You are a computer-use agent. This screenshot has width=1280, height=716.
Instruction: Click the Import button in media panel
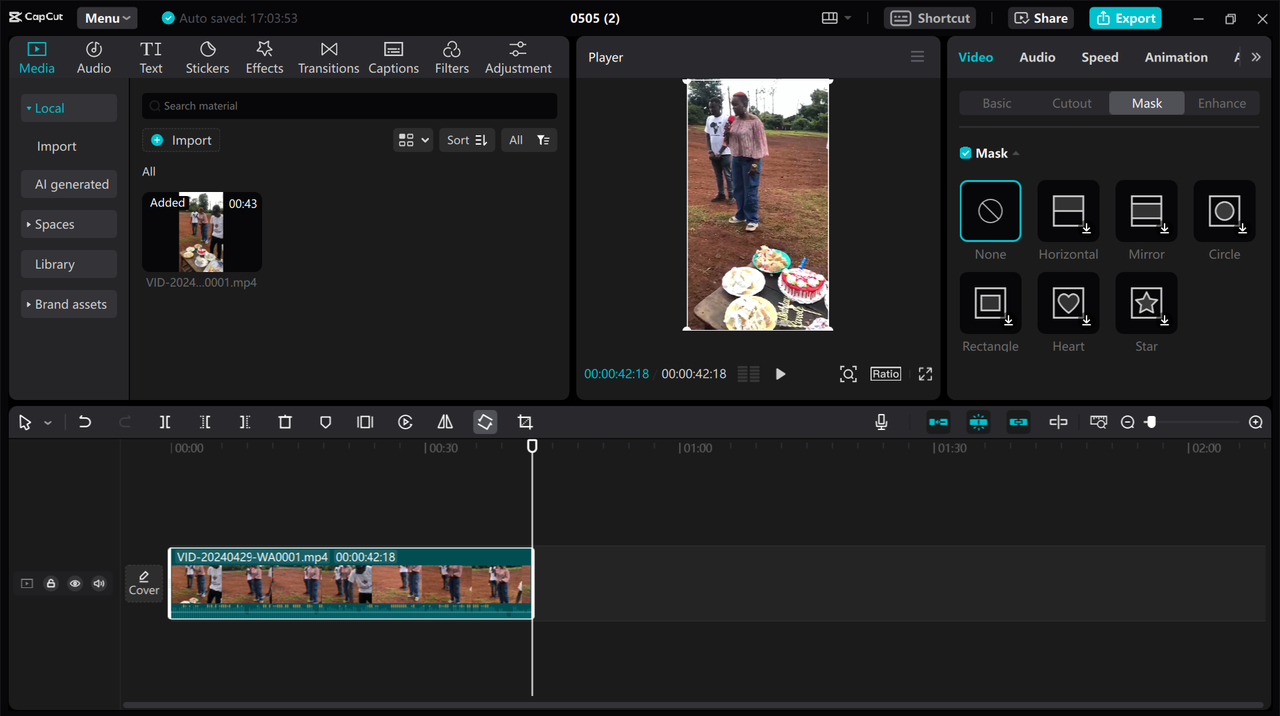(181, 140)
